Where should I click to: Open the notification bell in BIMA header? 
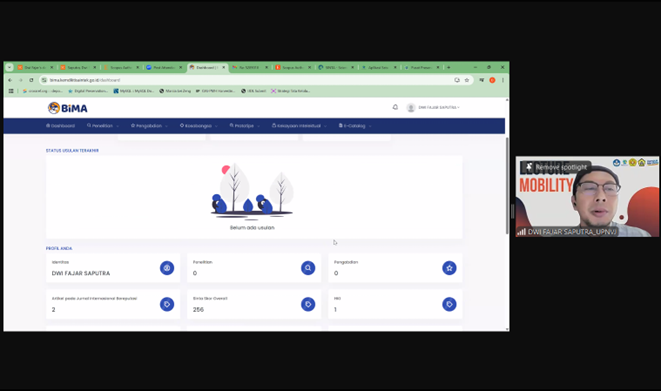point(395,107)
